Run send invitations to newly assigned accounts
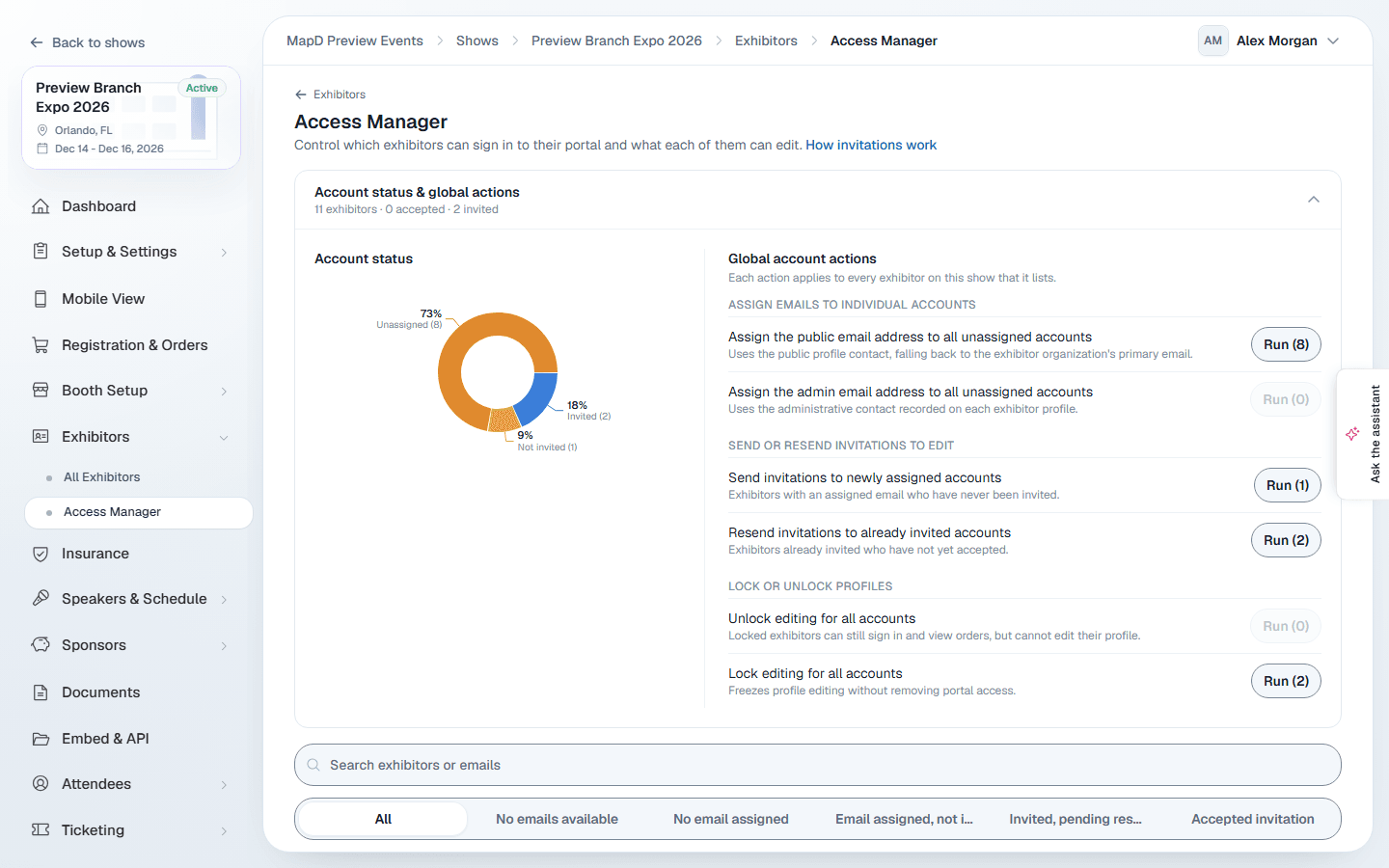Viewport: 1389px width, 868px height. coord(1287,485)
